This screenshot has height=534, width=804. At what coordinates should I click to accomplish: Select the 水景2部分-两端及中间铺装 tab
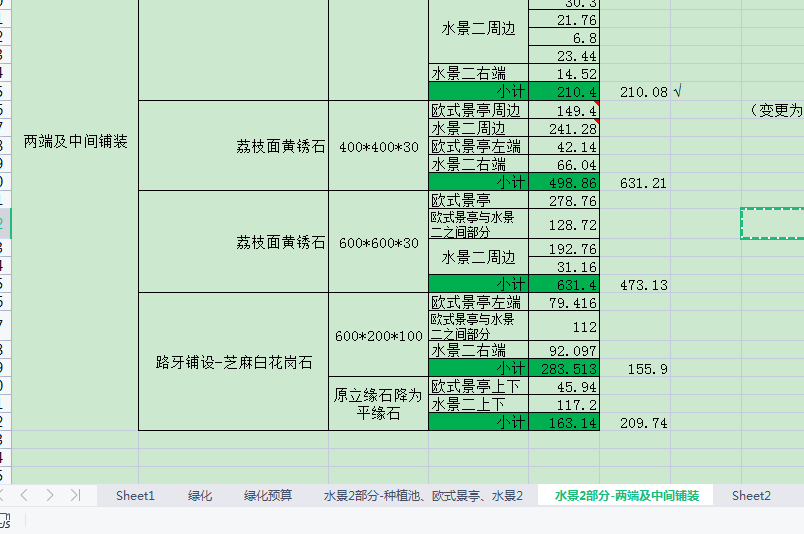coord(626,496)
